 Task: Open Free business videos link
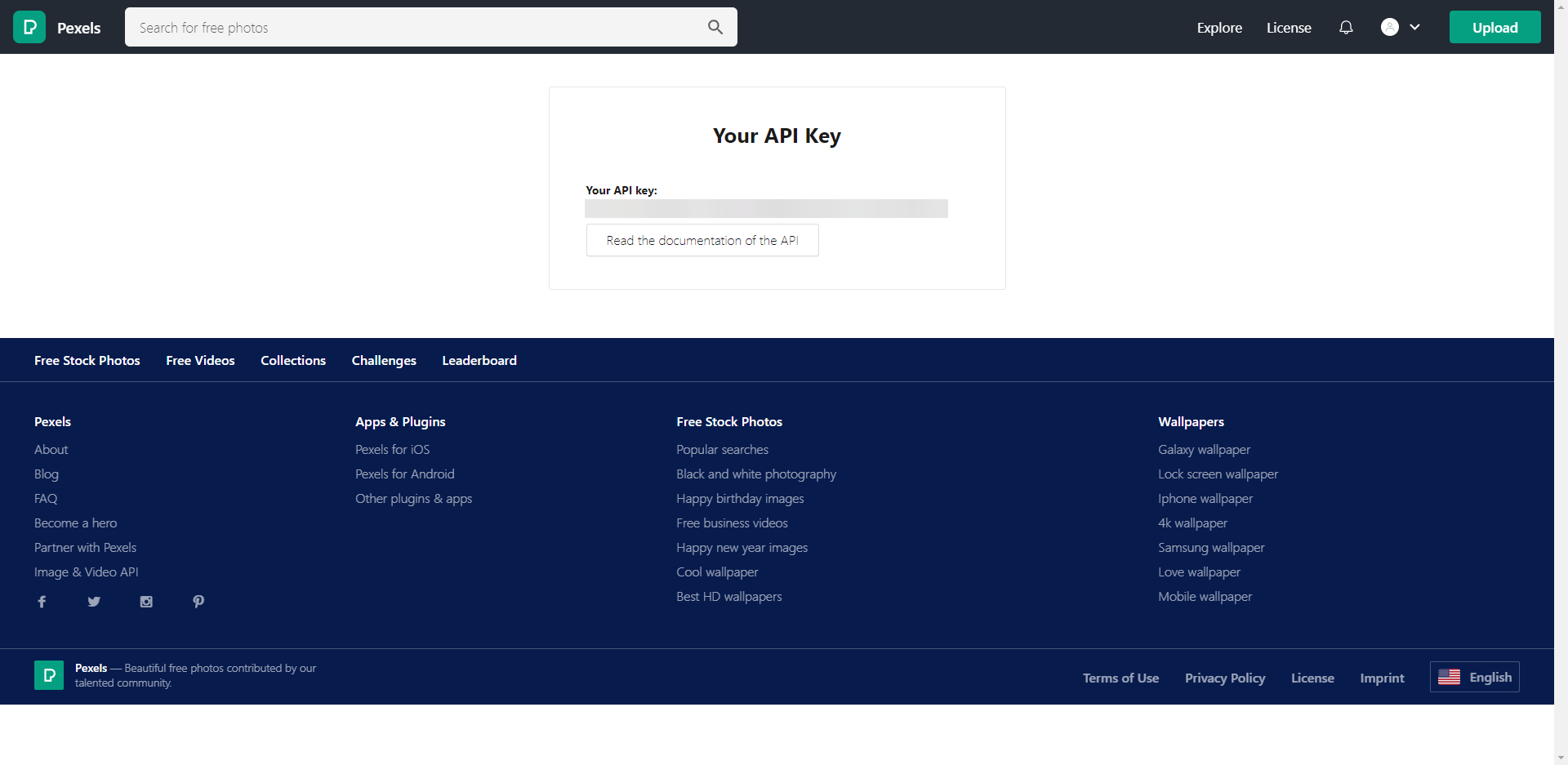[733, 523]
